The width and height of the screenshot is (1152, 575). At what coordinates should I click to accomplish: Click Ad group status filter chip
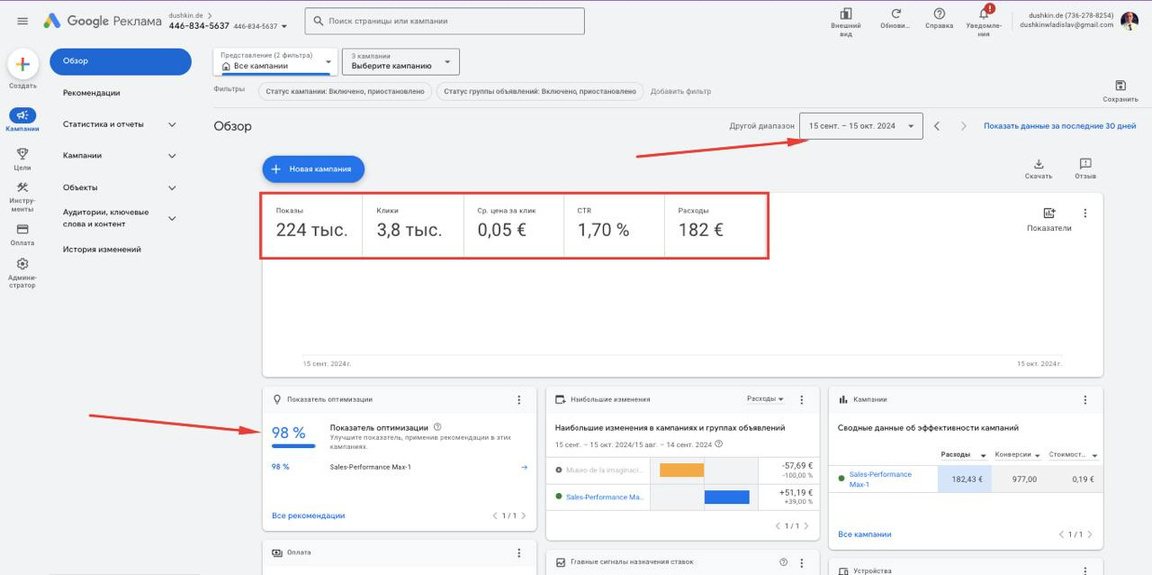click(539, 92)
